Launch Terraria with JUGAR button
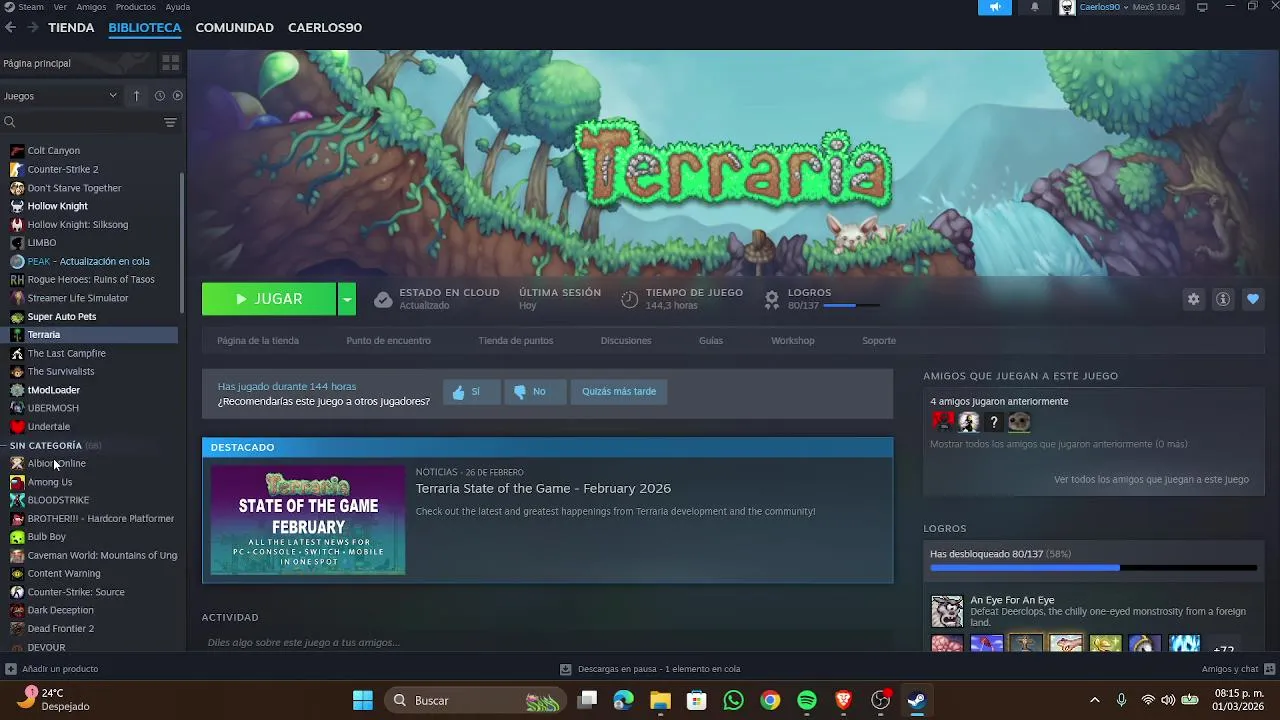 click(x=269, y=299)
